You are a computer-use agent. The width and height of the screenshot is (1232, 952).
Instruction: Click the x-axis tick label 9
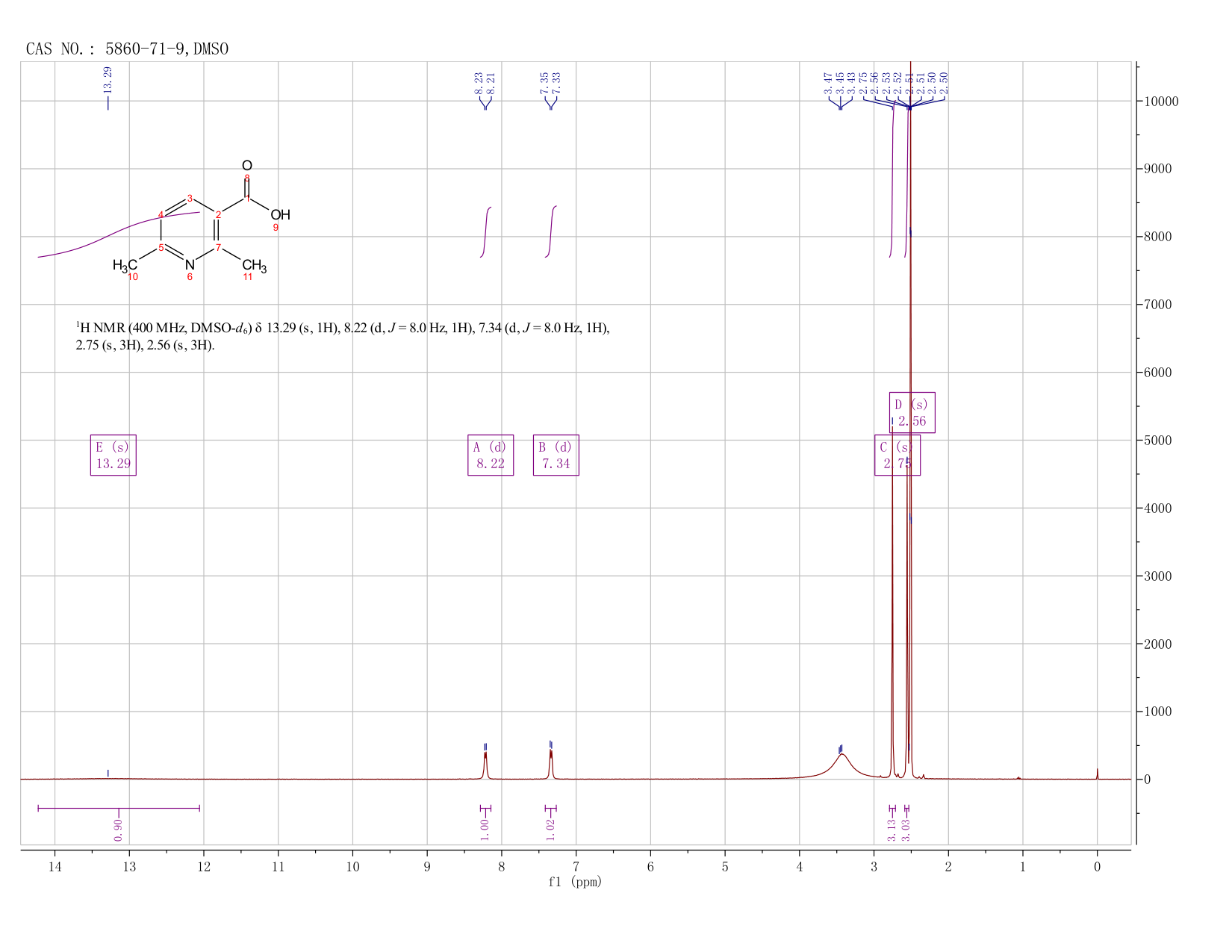point(427,866)
